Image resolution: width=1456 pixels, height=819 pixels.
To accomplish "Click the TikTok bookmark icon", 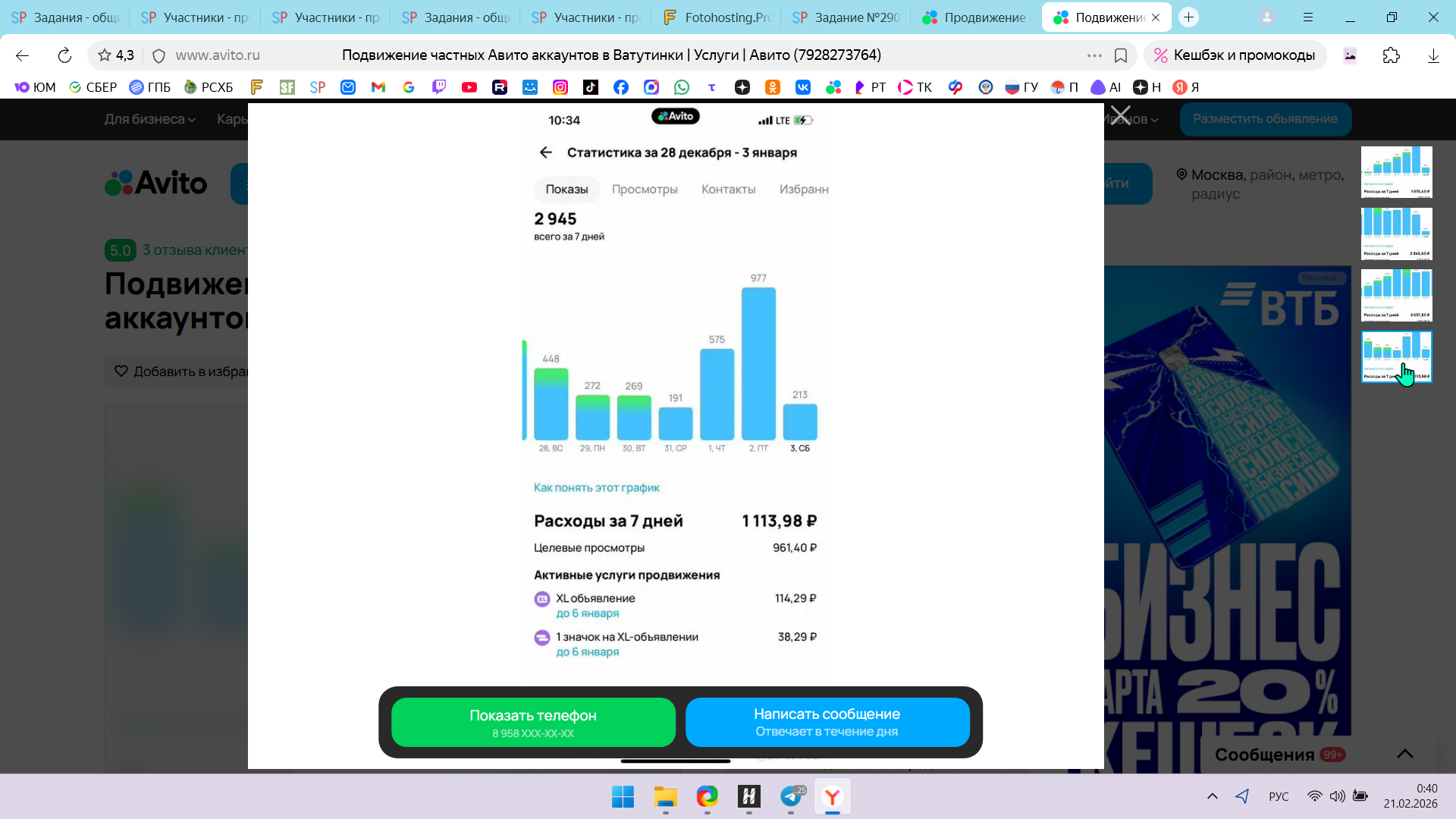I will point(591,87).
